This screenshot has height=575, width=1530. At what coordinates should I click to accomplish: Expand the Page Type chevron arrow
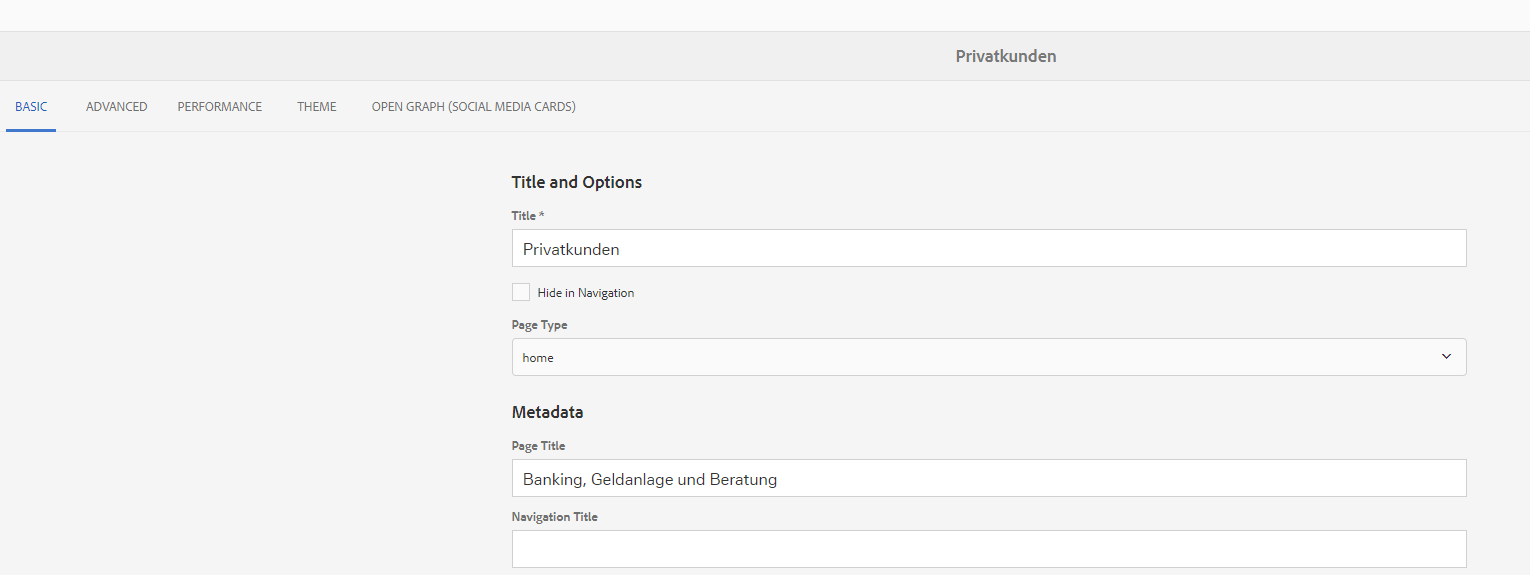[1446, 357]
